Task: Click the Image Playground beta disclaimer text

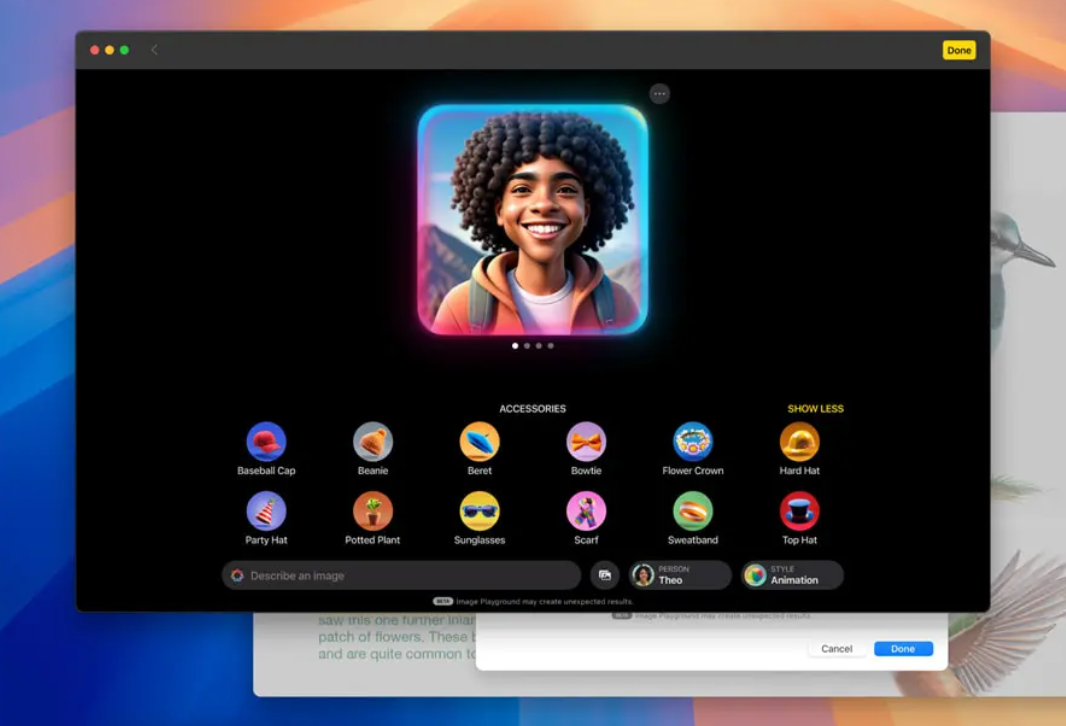Action: click(x=544, y=602)
